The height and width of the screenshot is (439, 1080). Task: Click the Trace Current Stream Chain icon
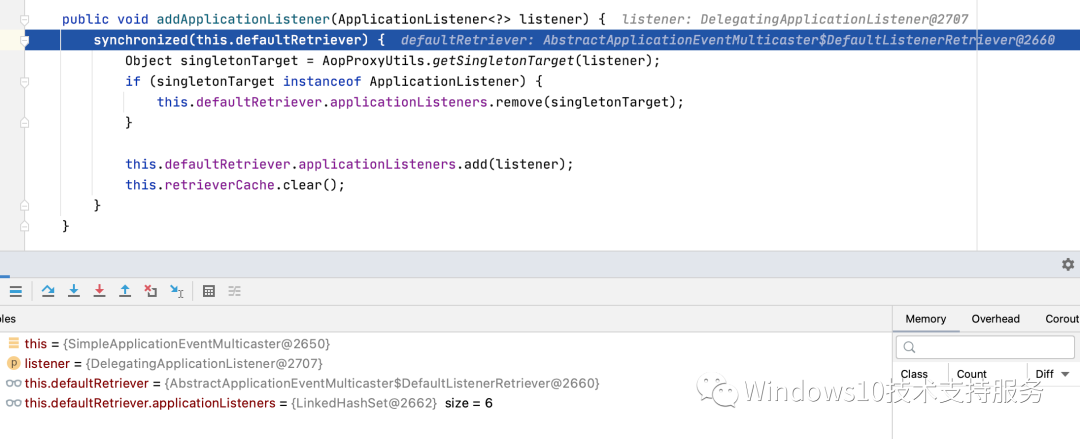tap(234, 292)
